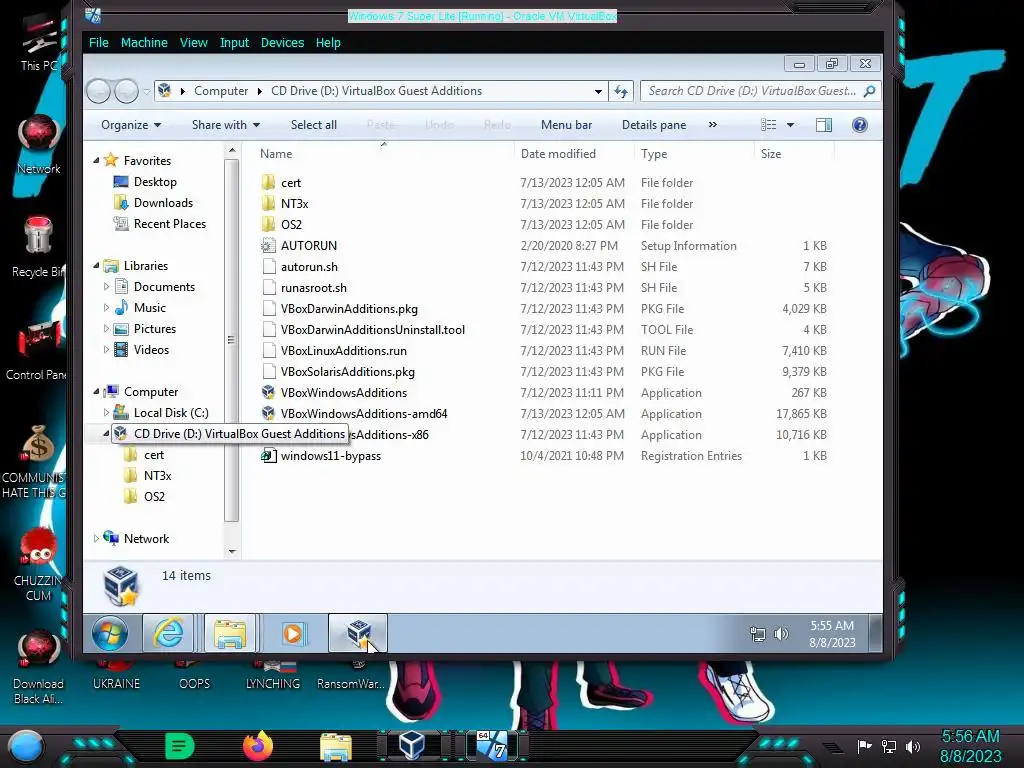This screenshot has width=1024, height=768.
Task: Click guest network tray icon
Action: click(x=758, y=633)
